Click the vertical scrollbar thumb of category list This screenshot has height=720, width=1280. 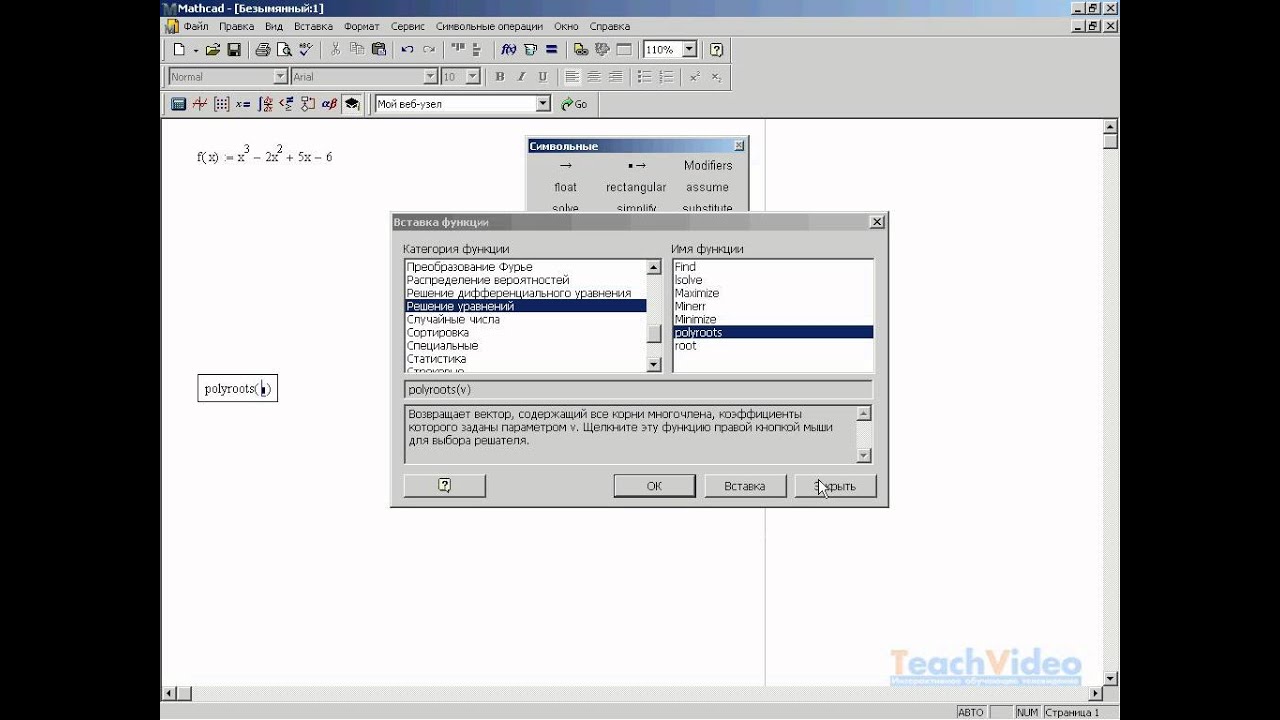click(x=654, y=333)
